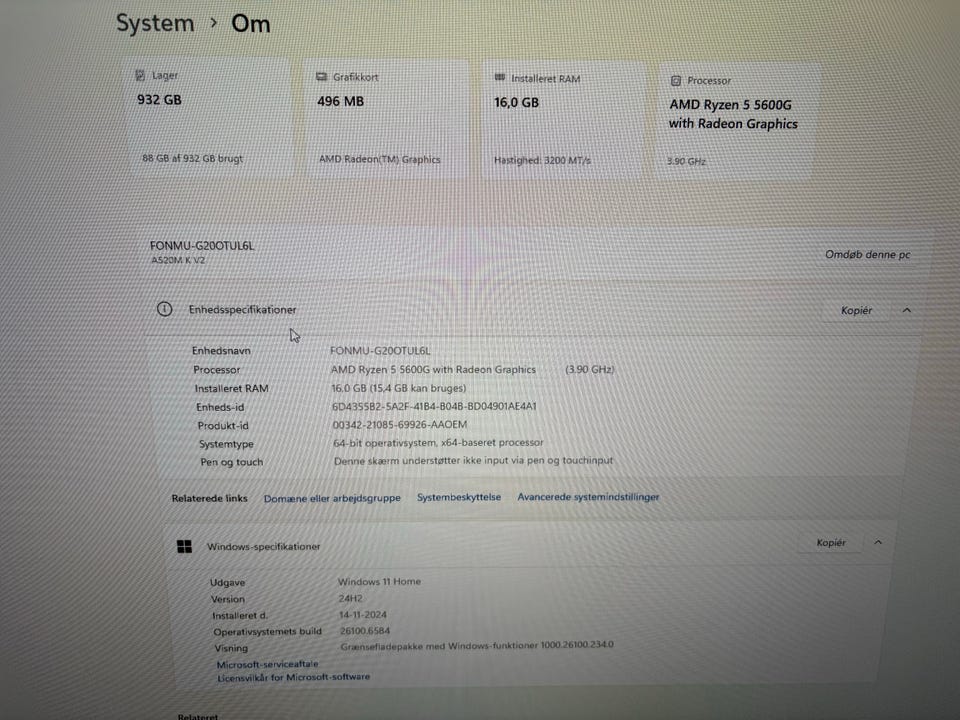Open Systembeskyttelse link
Screen dimensions: 960x720
point(459,497)
